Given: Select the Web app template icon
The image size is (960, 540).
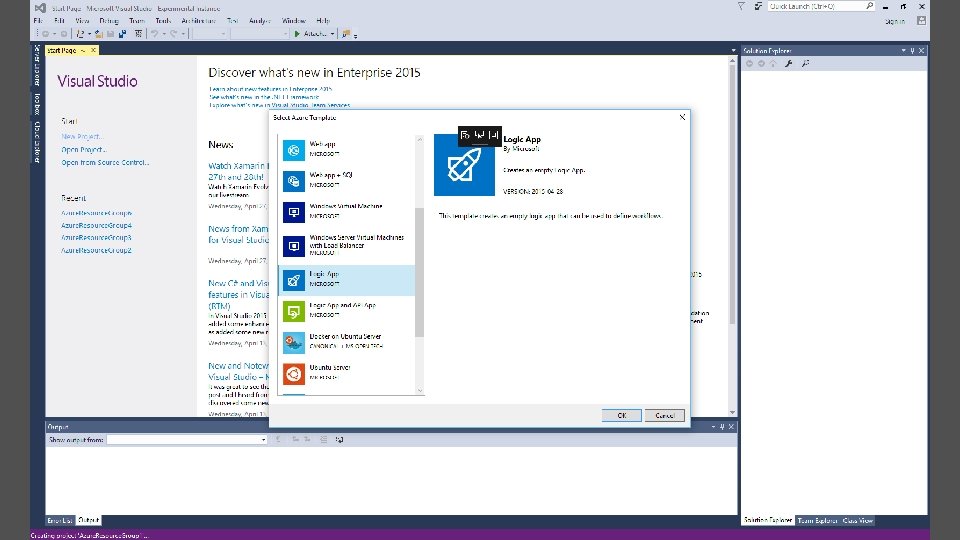Looking at the screenshot, I should [294, 150].
